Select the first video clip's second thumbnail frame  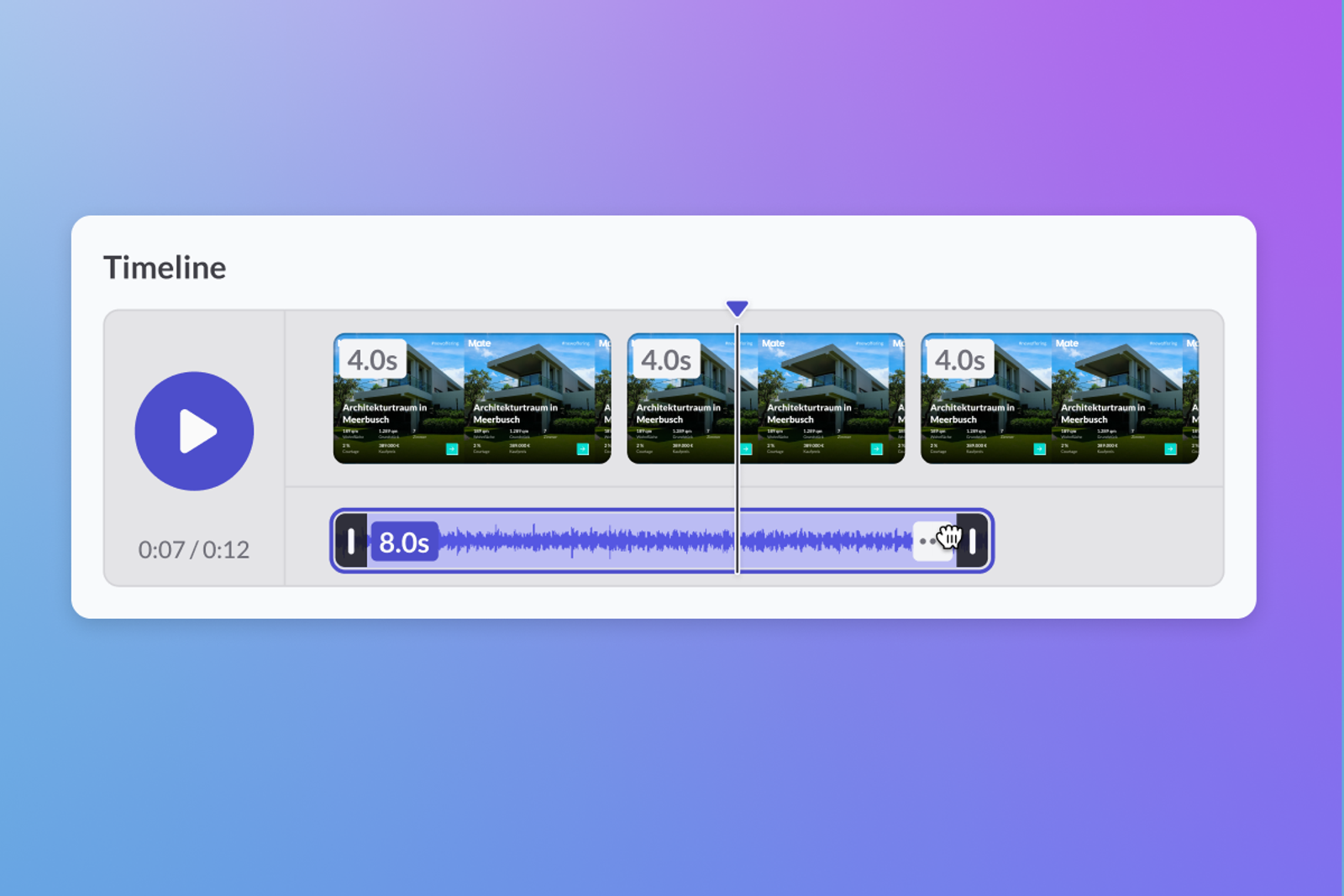pyautogui.click(x=529, y=398)
